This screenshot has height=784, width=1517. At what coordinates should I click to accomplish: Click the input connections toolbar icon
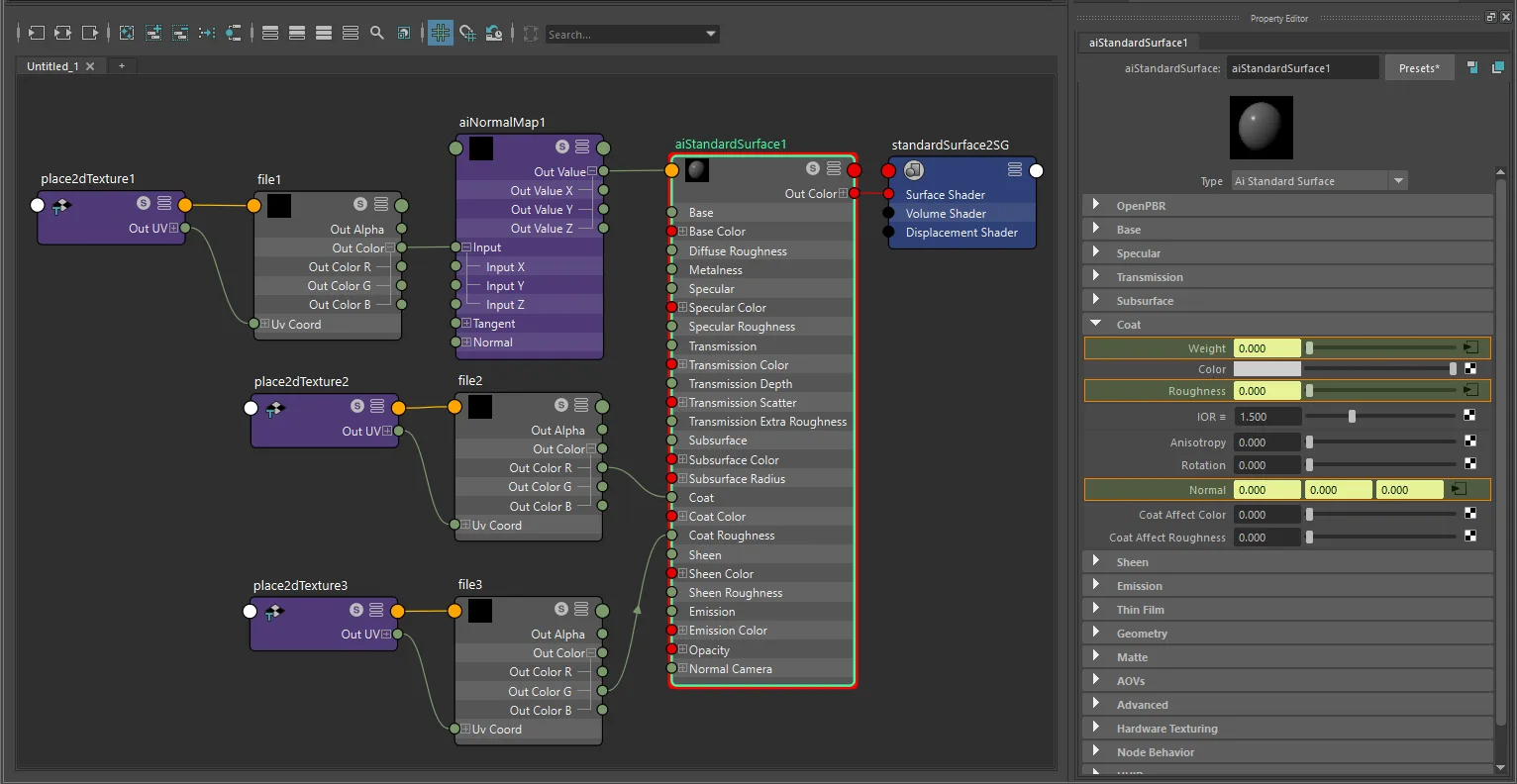pos(36,33)
